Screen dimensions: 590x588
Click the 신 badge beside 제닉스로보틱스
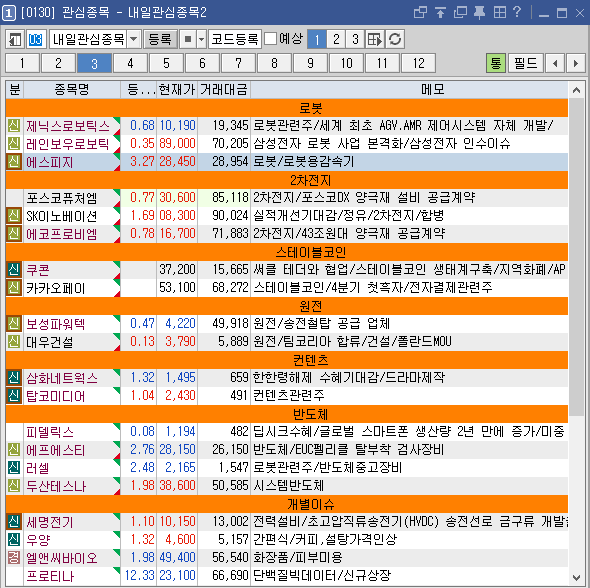pos(14,125)
